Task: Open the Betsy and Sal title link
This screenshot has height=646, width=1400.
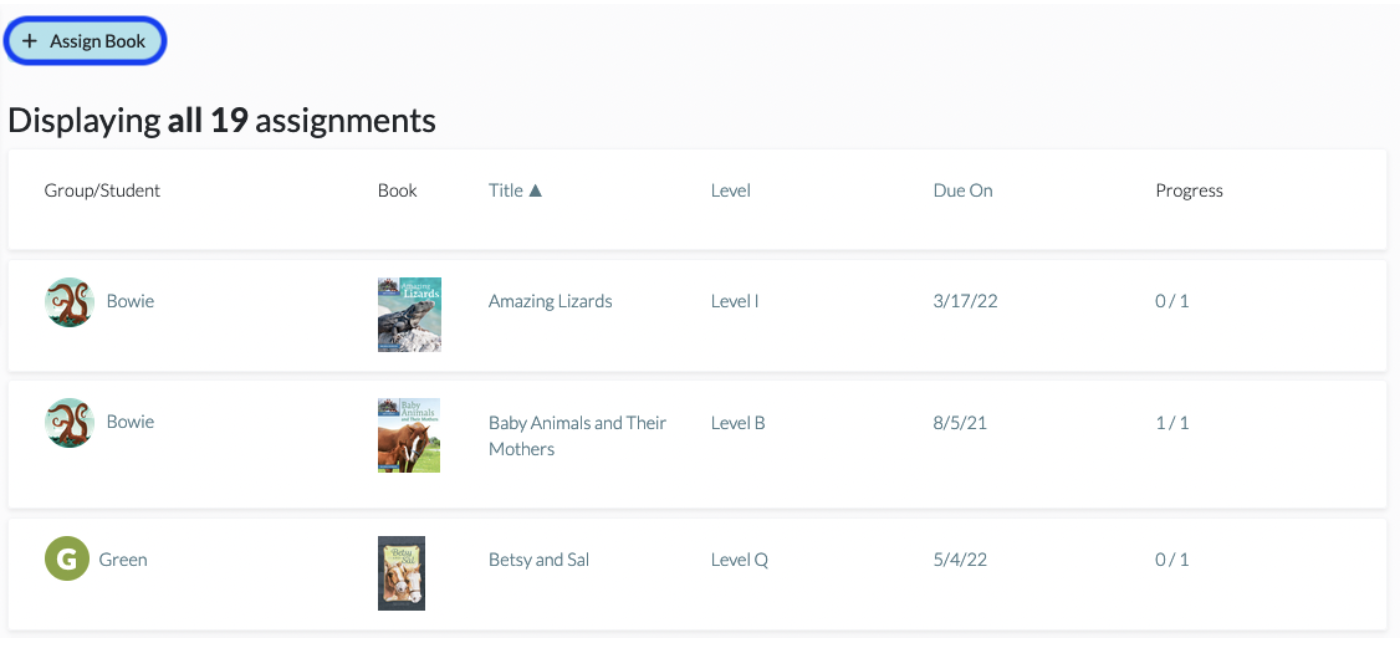Action: click(539, 560)
